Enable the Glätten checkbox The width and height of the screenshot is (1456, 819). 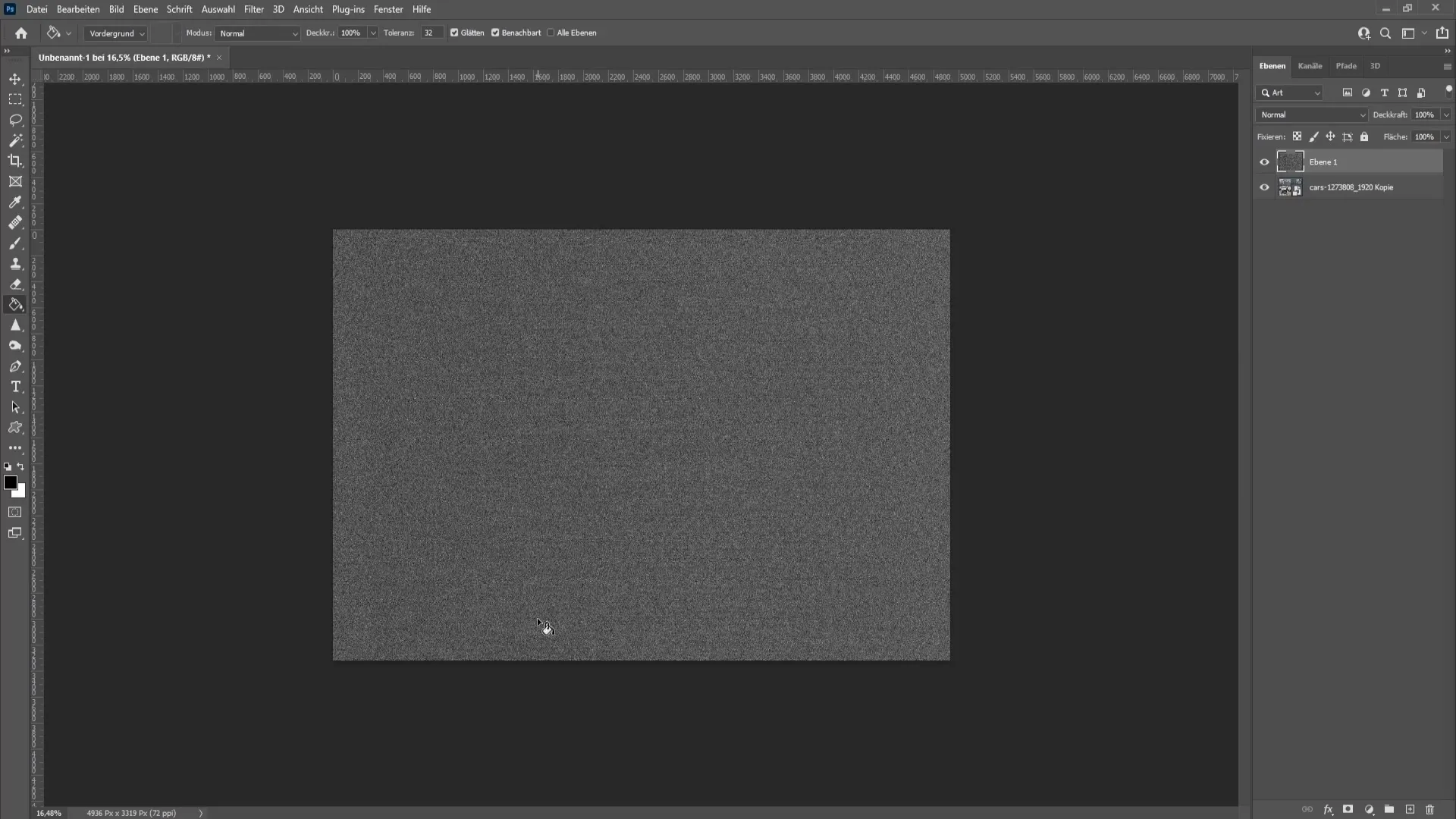pyautogui.click(x=455, y=33)
